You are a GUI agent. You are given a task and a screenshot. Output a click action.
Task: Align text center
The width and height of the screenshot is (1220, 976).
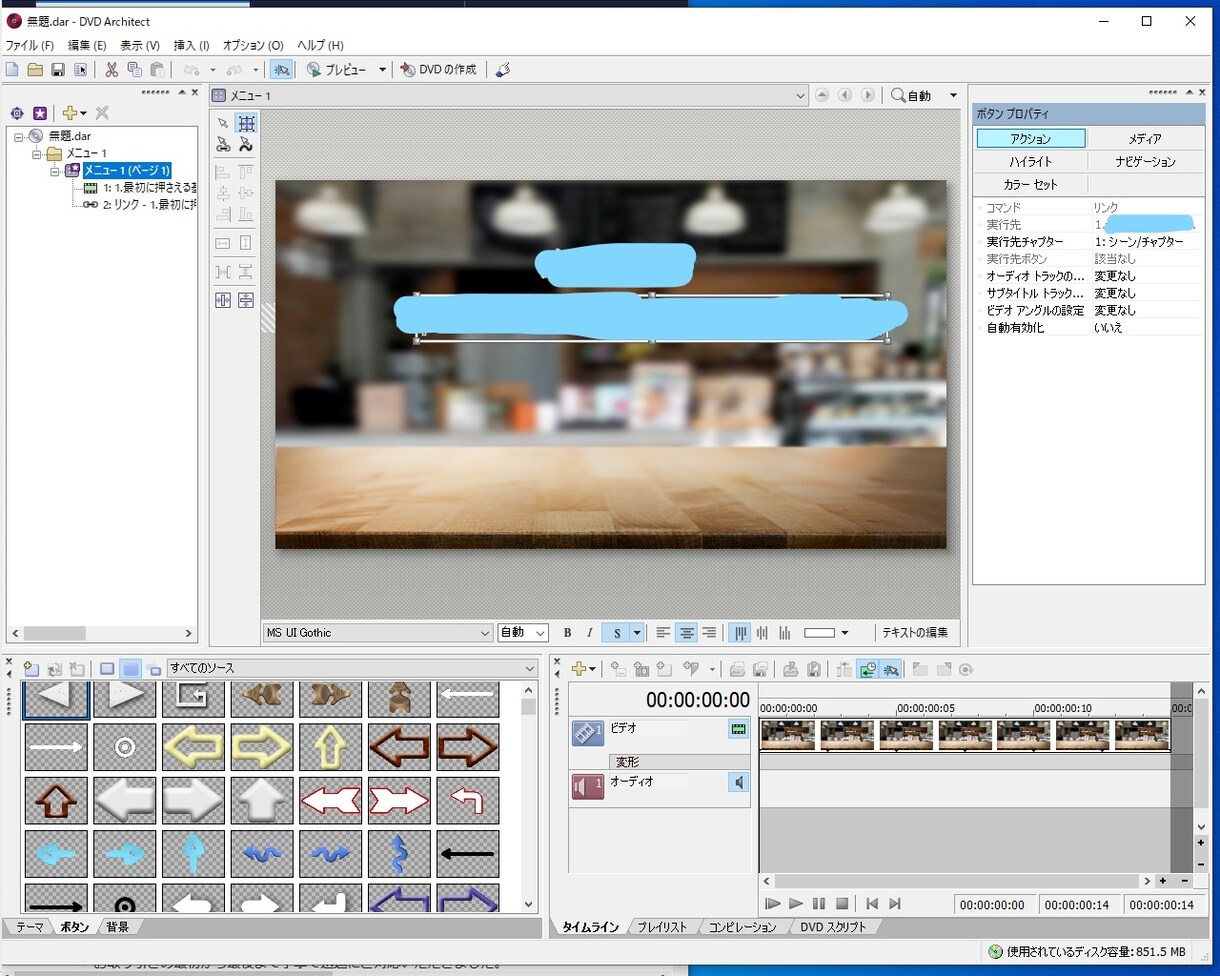686,633
